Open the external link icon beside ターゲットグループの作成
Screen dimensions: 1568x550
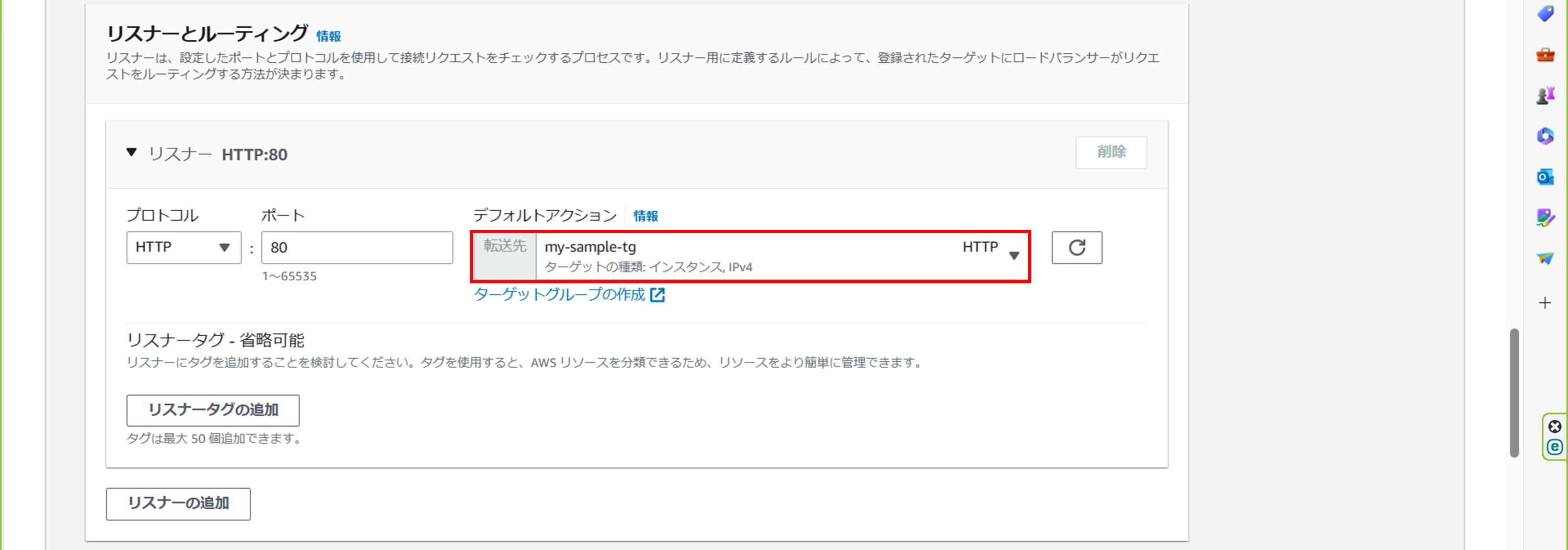tap(658, 295)
